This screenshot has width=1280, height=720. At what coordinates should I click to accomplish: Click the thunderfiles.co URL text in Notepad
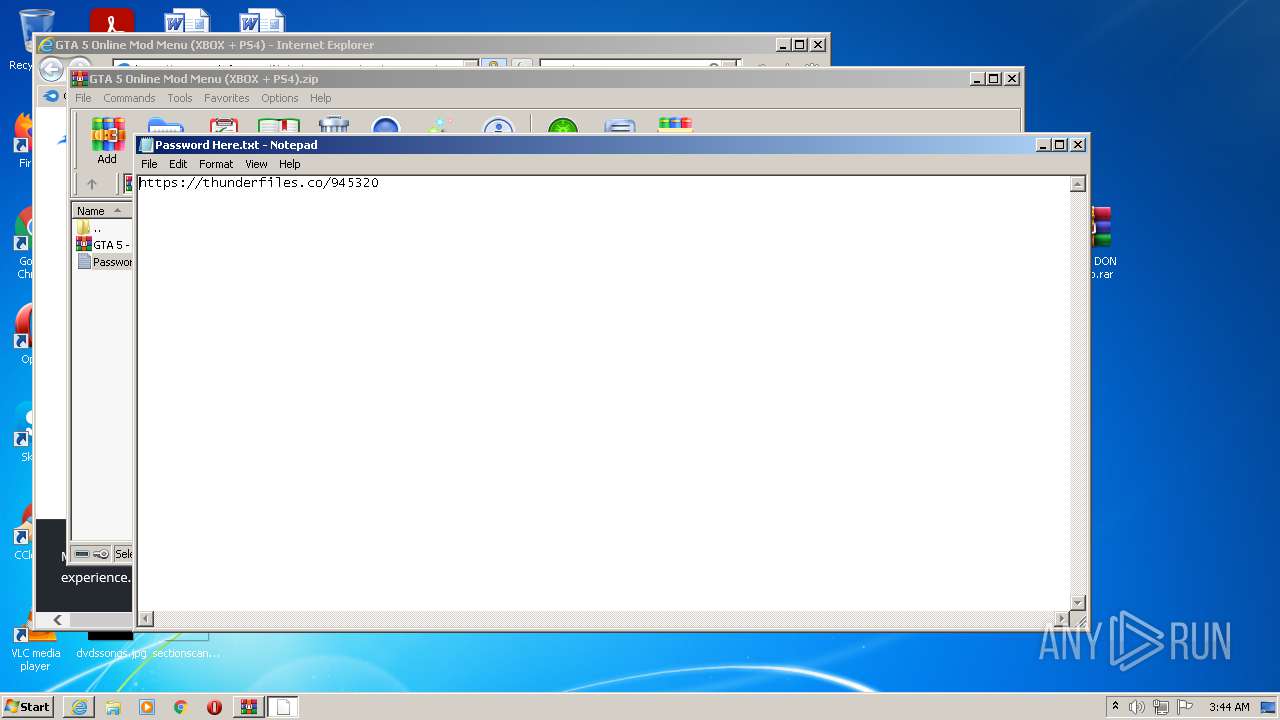coord(259,183)
